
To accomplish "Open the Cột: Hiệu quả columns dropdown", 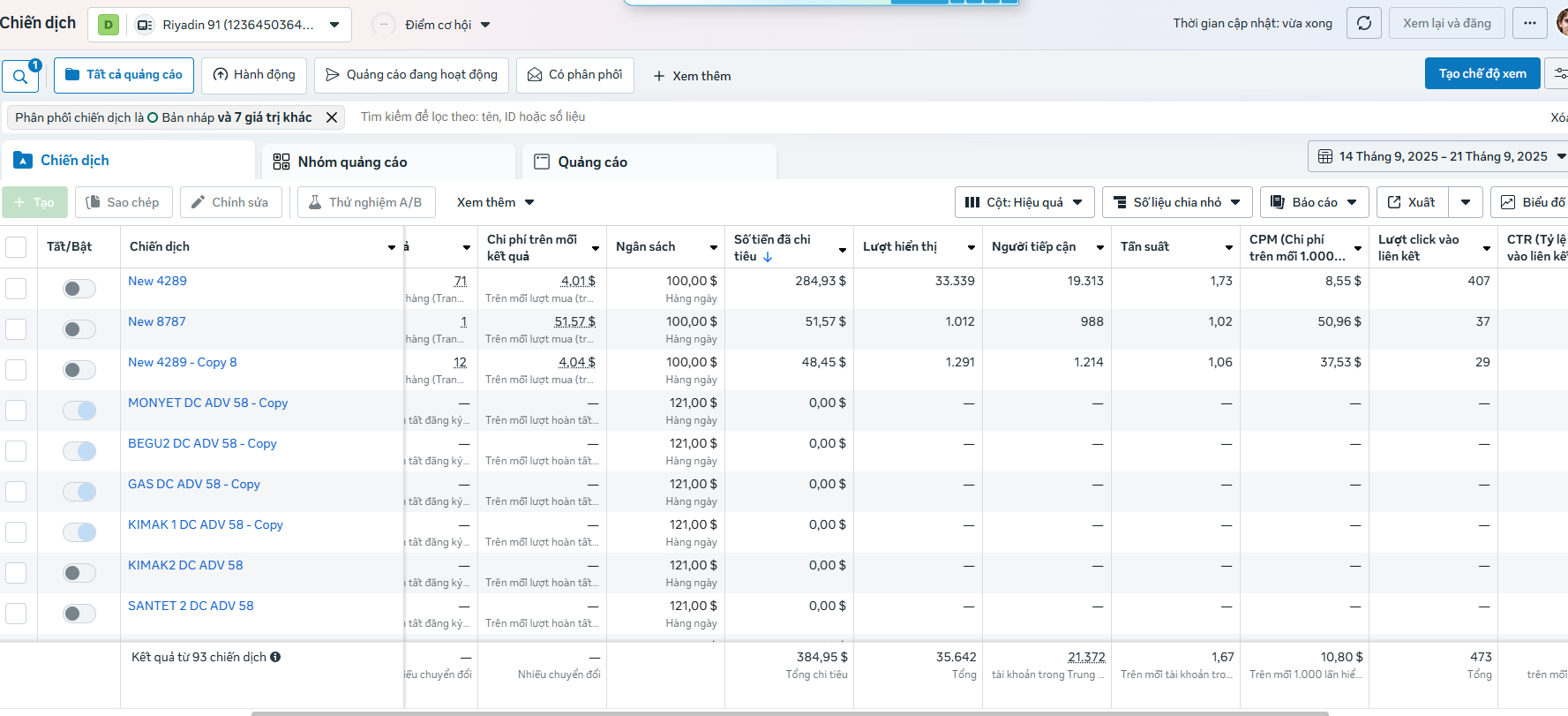I will (x=1024, y=202).
